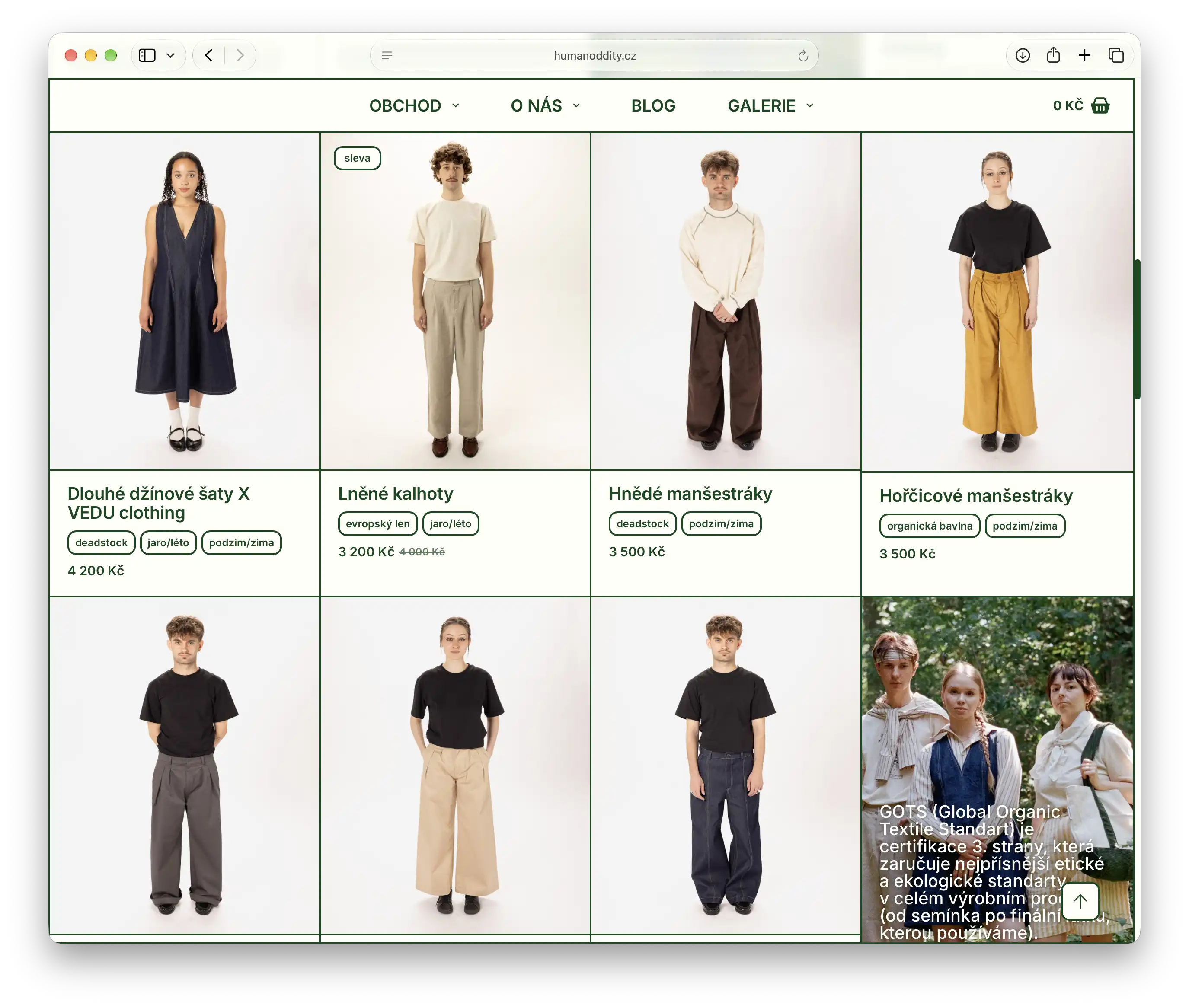The width and height of the screenshot is (1189, 1008).
Task: Show the tab overview icon
Action: (x=1115, y=55)
